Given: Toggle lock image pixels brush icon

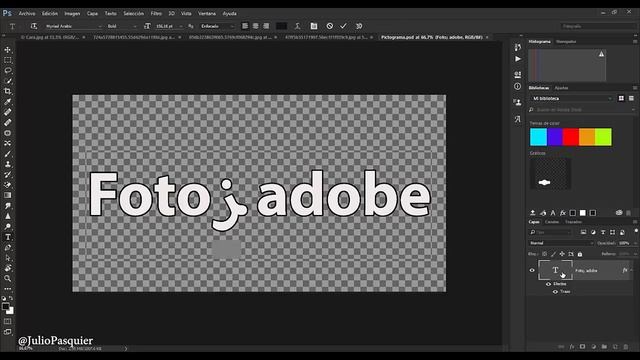Looking at the screenshot, I should click(553, 254).
